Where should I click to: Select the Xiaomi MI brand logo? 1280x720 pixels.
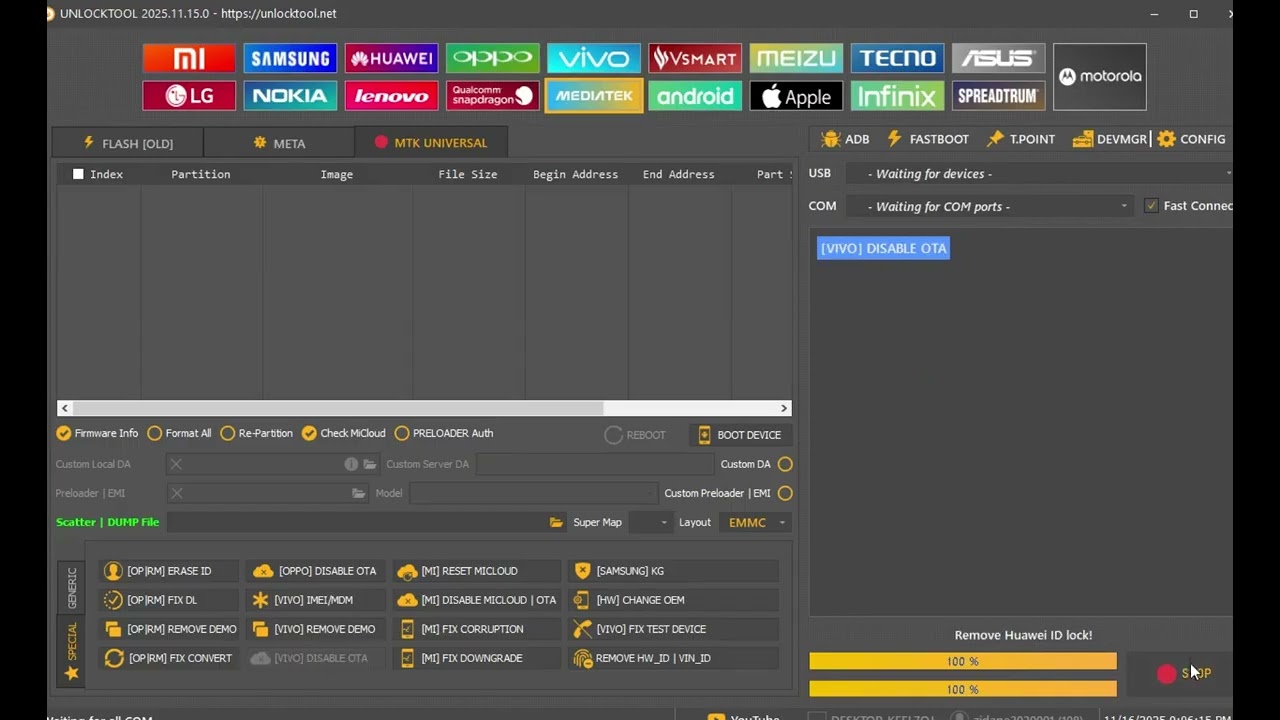click(x=189, y=58)
